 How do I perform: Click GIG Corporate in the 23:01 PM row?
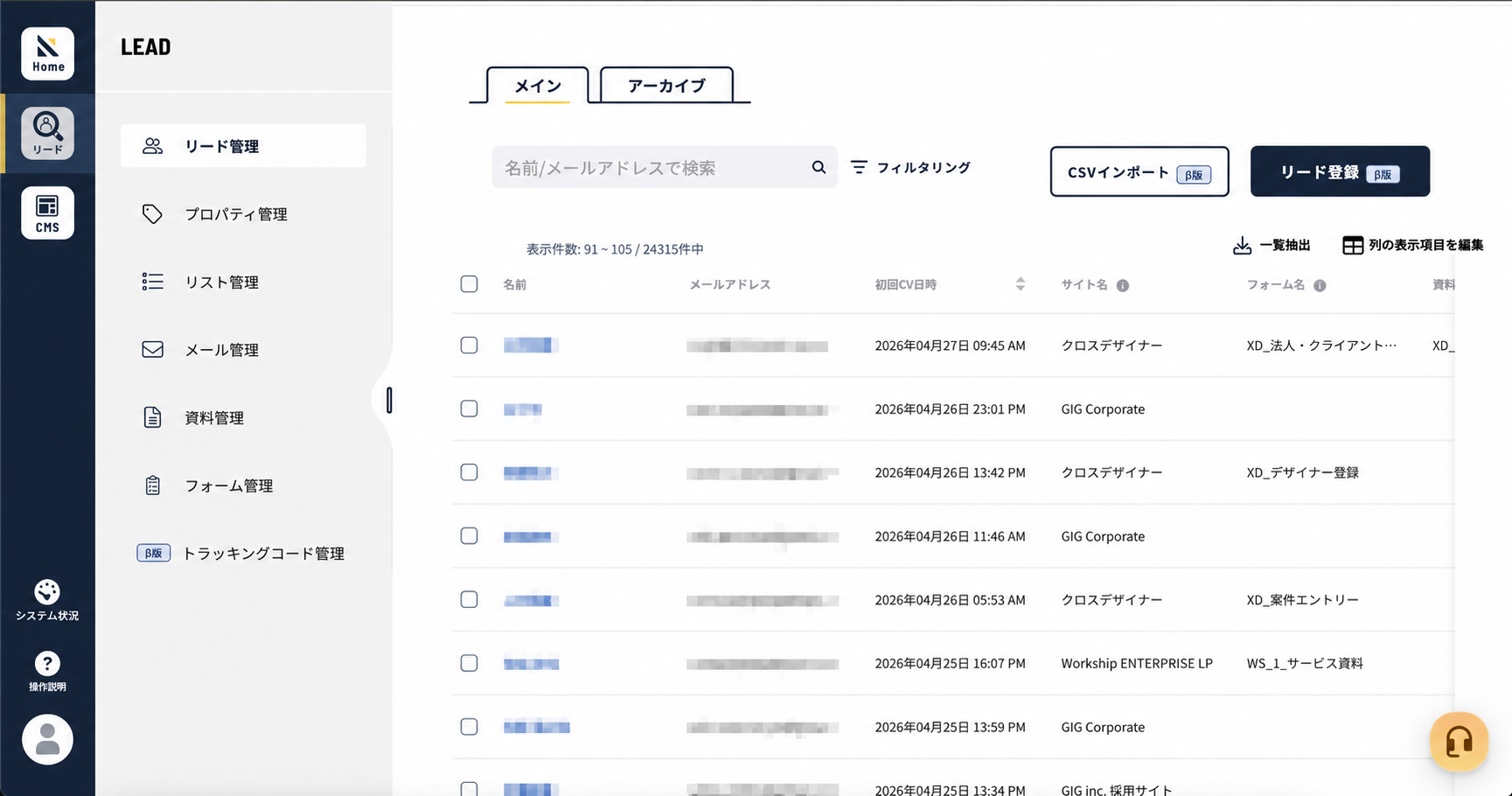(1103, 409)
